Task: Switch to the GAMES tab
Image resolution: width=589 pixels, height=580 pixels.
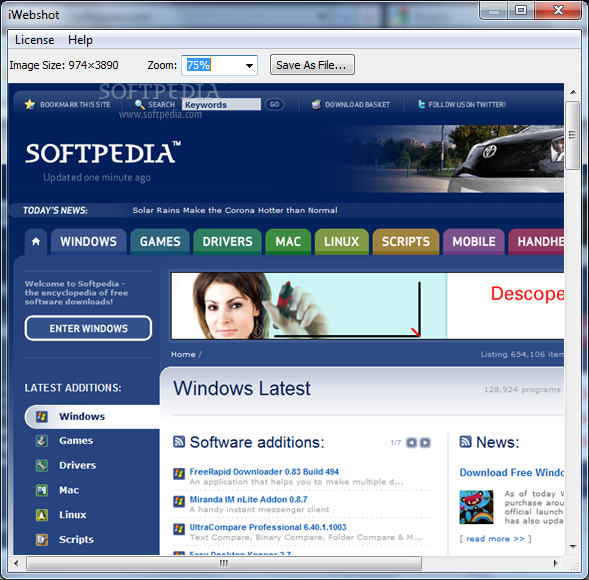Action: click(160, 242)
